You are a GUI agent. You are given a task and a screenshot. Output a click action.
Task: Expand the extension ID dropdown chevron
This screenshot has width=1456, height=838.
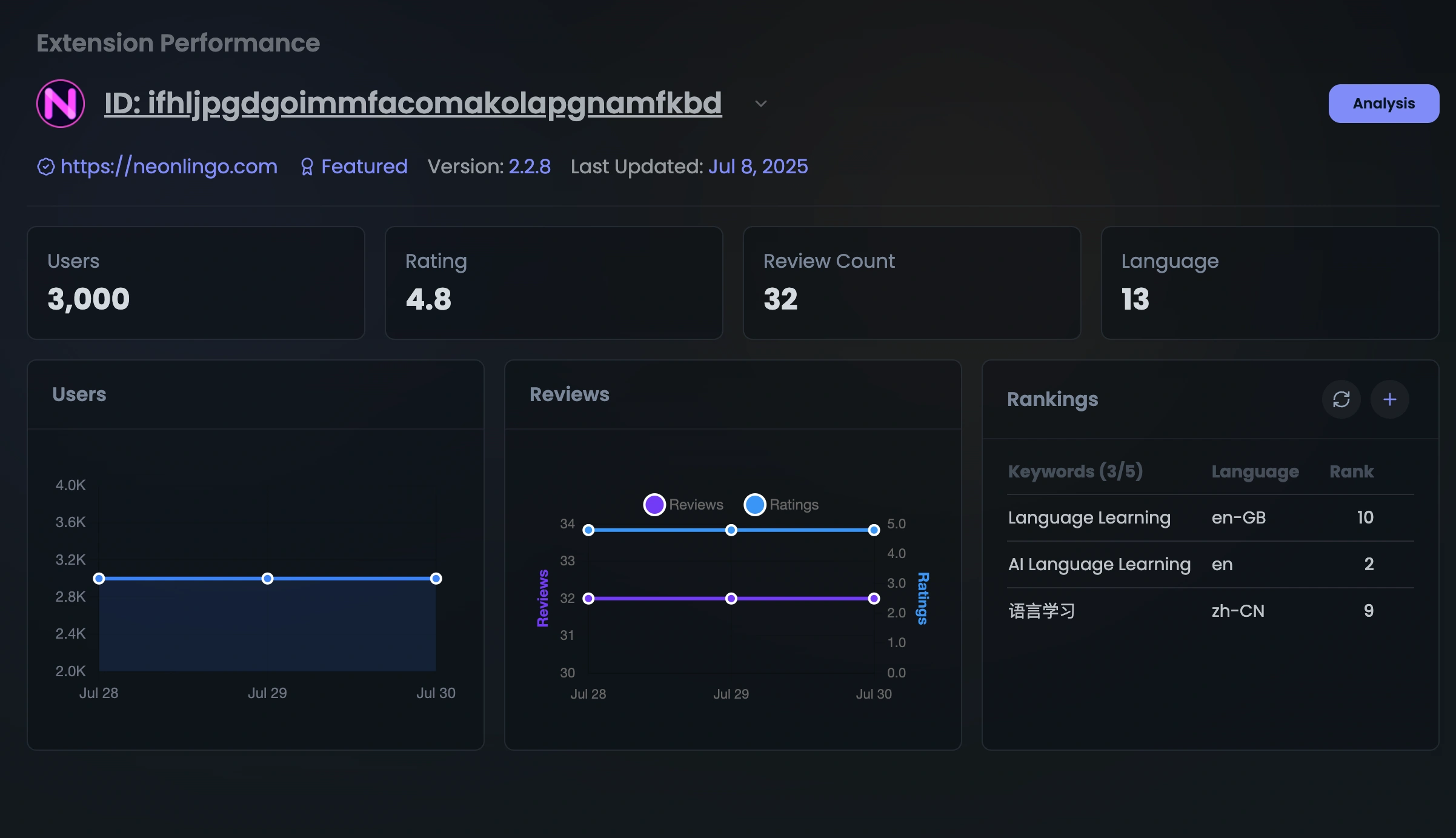pos(761,104)
